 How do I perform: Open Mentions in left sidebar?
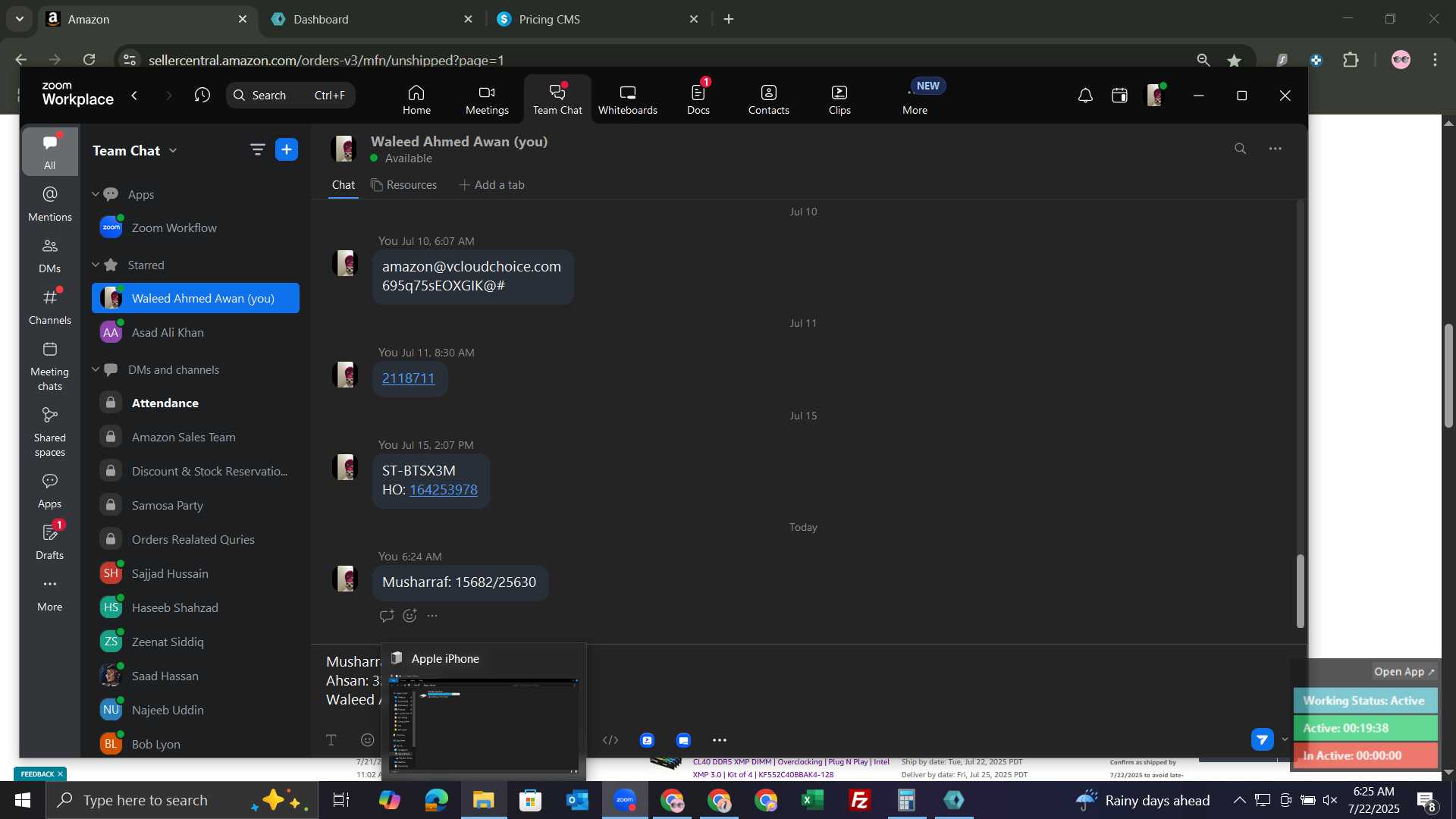pyautogui.click(x=50, y=204)
